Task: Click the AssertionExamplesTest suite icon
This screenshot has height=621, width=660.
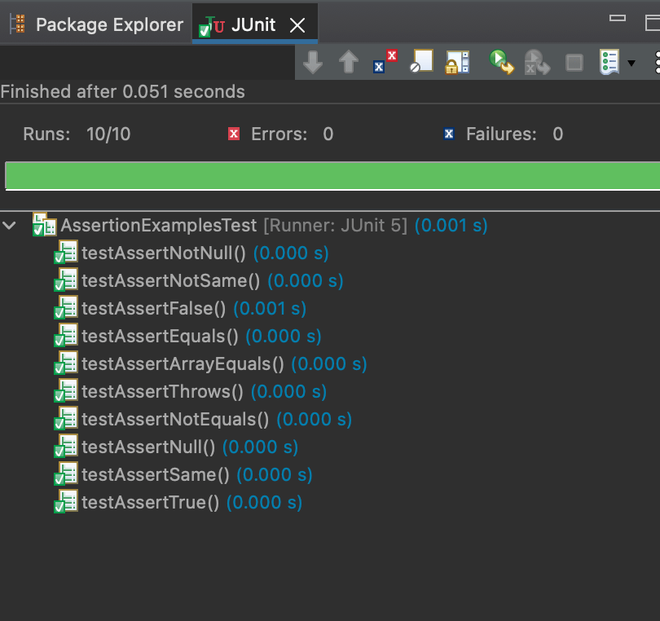Action: [45, 224]
